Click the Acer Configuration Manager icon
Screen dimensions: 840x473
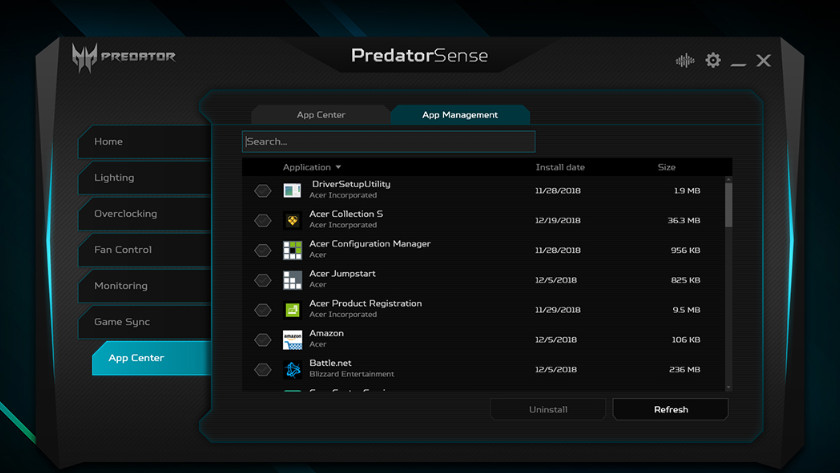coord(292,250)
